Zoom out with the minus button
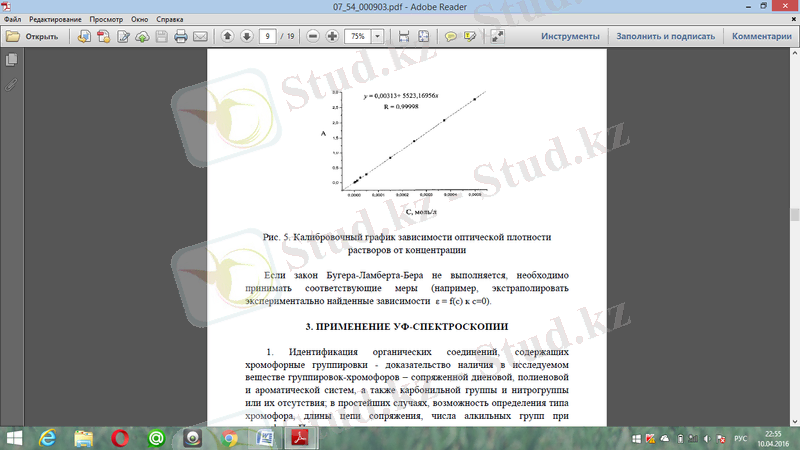 [x=313, y=37]
